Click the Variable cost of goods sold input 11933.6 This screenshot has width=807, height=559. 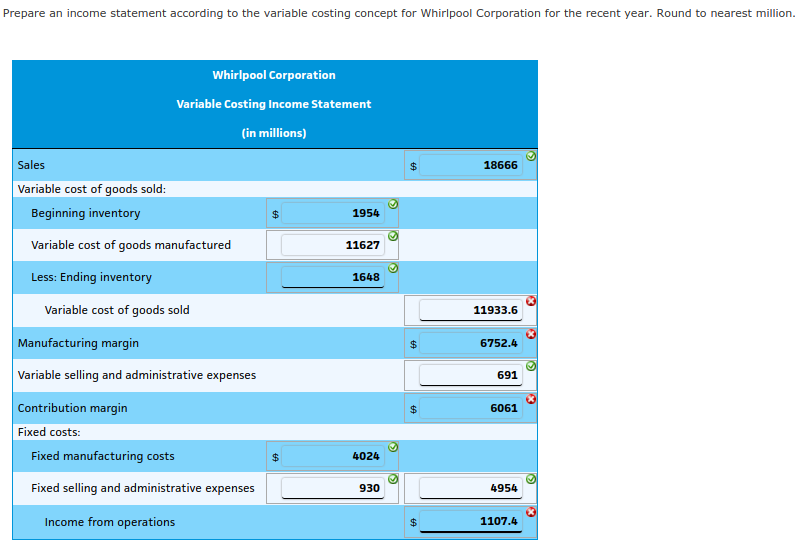[471, 310]
